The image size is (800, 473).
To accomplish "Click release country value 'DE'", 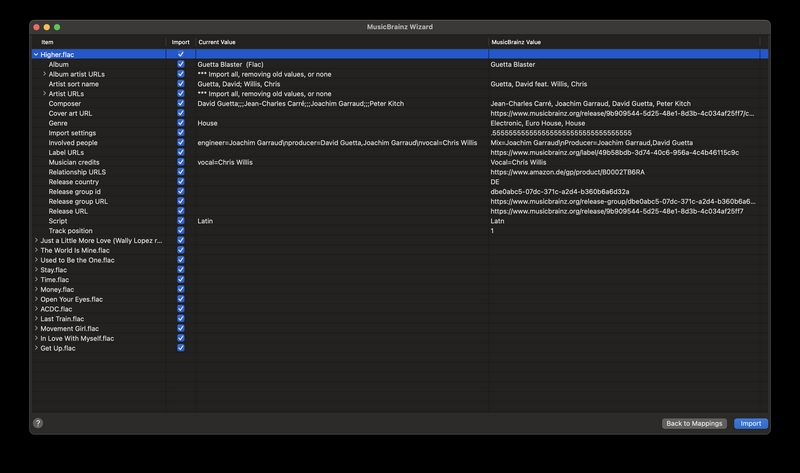I will tap(495, 182).
